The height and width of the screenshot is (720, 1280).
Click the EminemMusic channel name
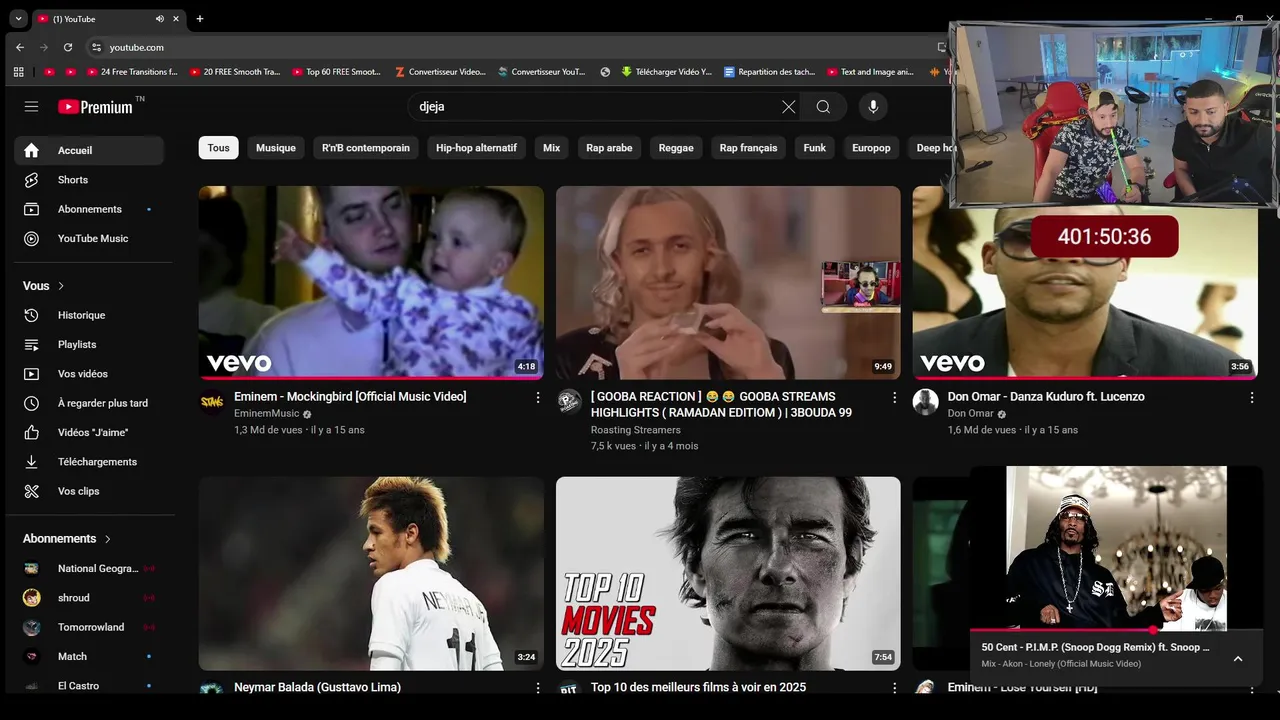266,414
